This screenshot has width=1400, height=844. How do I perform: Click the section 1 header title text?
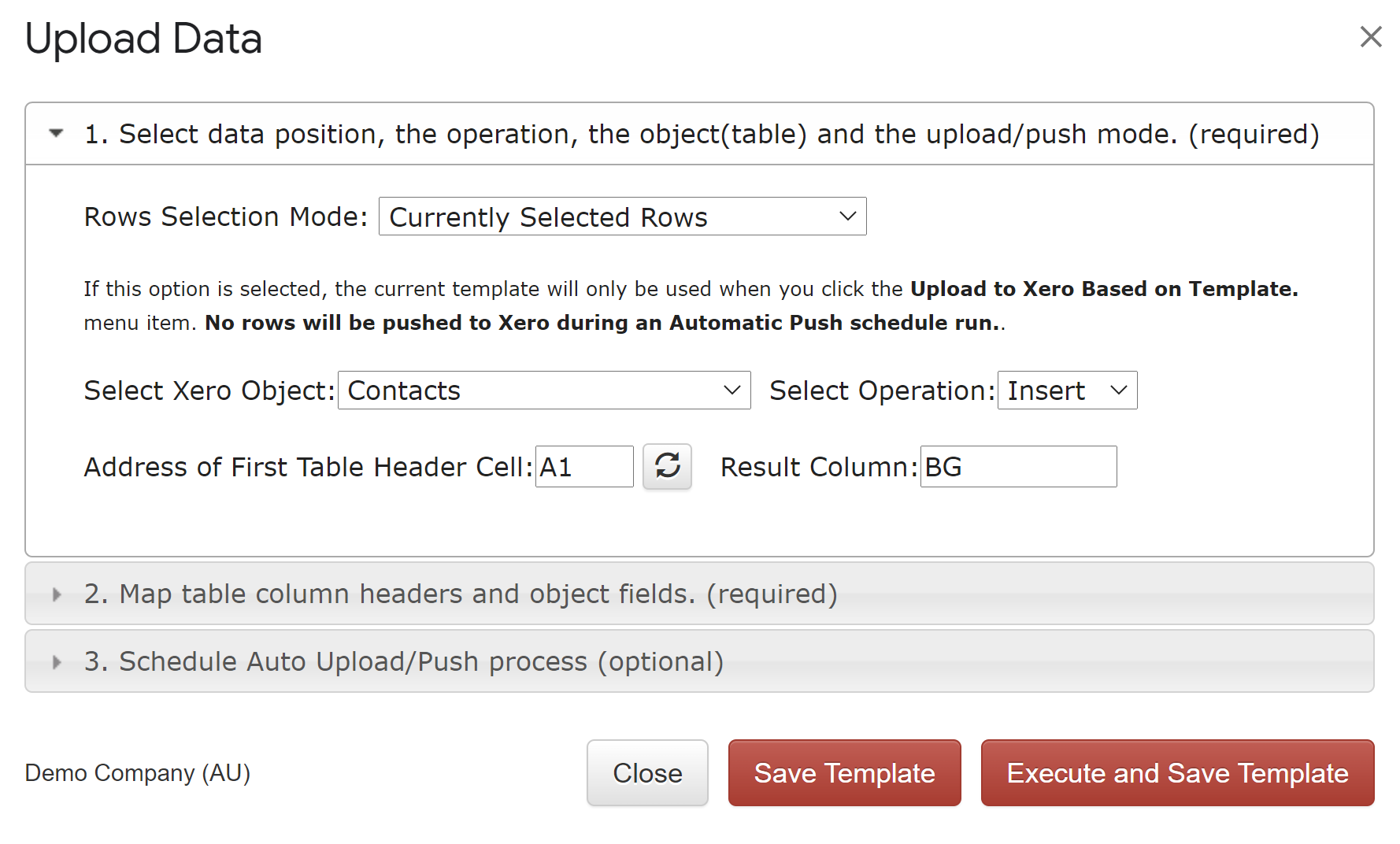(x=702, y=134)
